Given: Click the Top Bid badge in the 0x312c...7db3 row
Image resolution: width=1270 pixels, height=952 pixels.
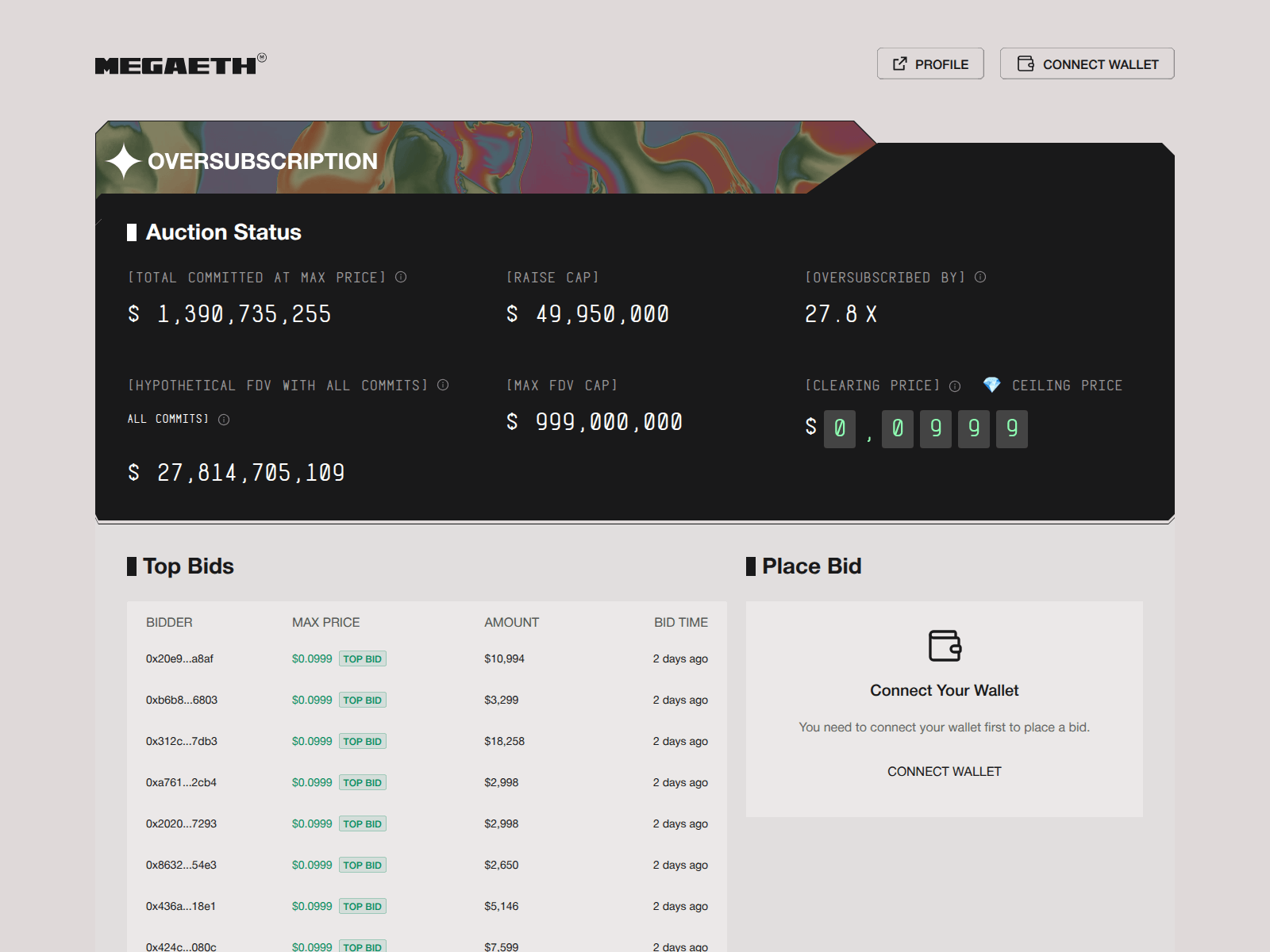Looking at the screenshot, I should tap(363, 741).
